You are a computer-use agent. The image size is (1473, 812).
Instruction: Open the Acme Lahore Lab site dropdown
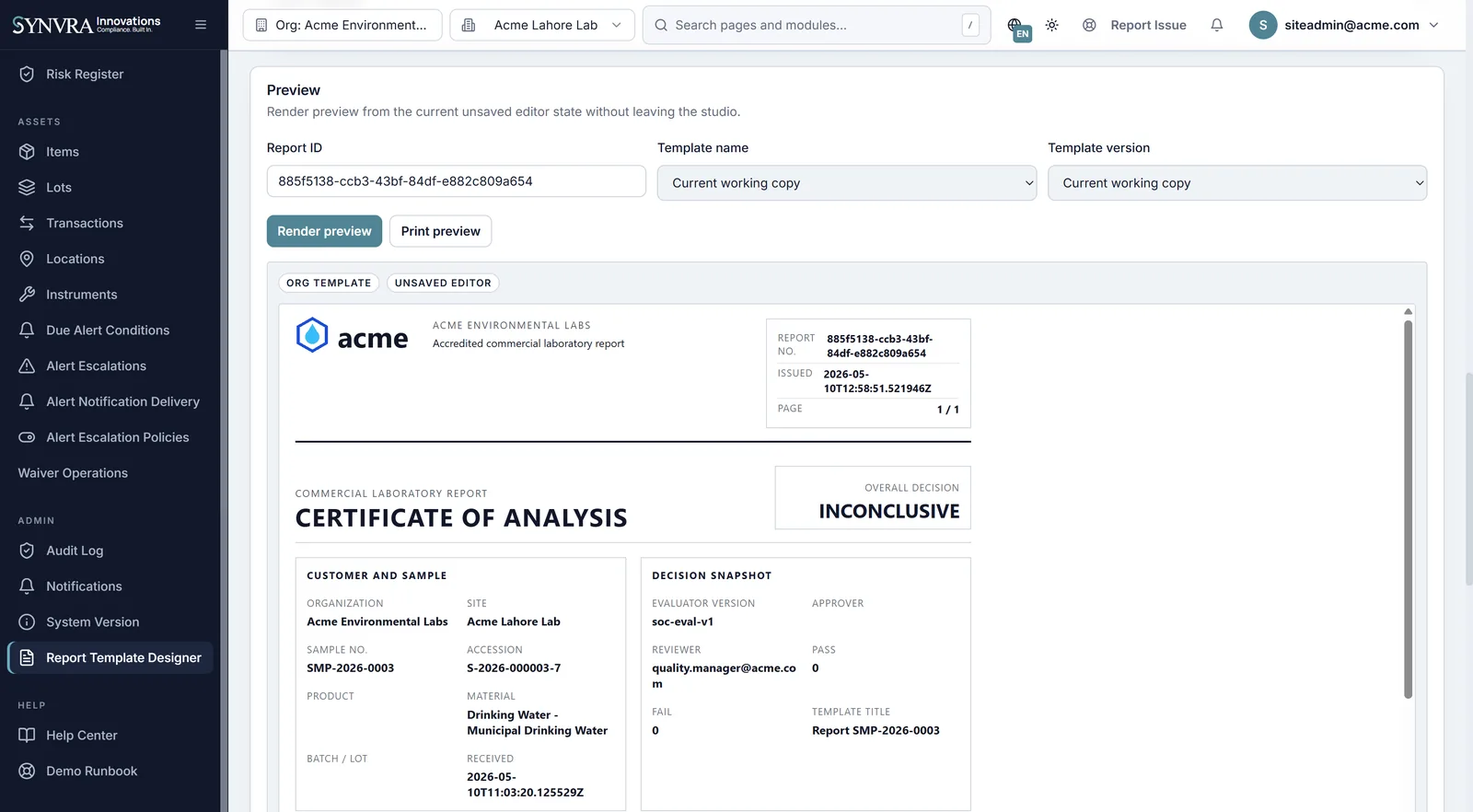(x=541, y=25)
